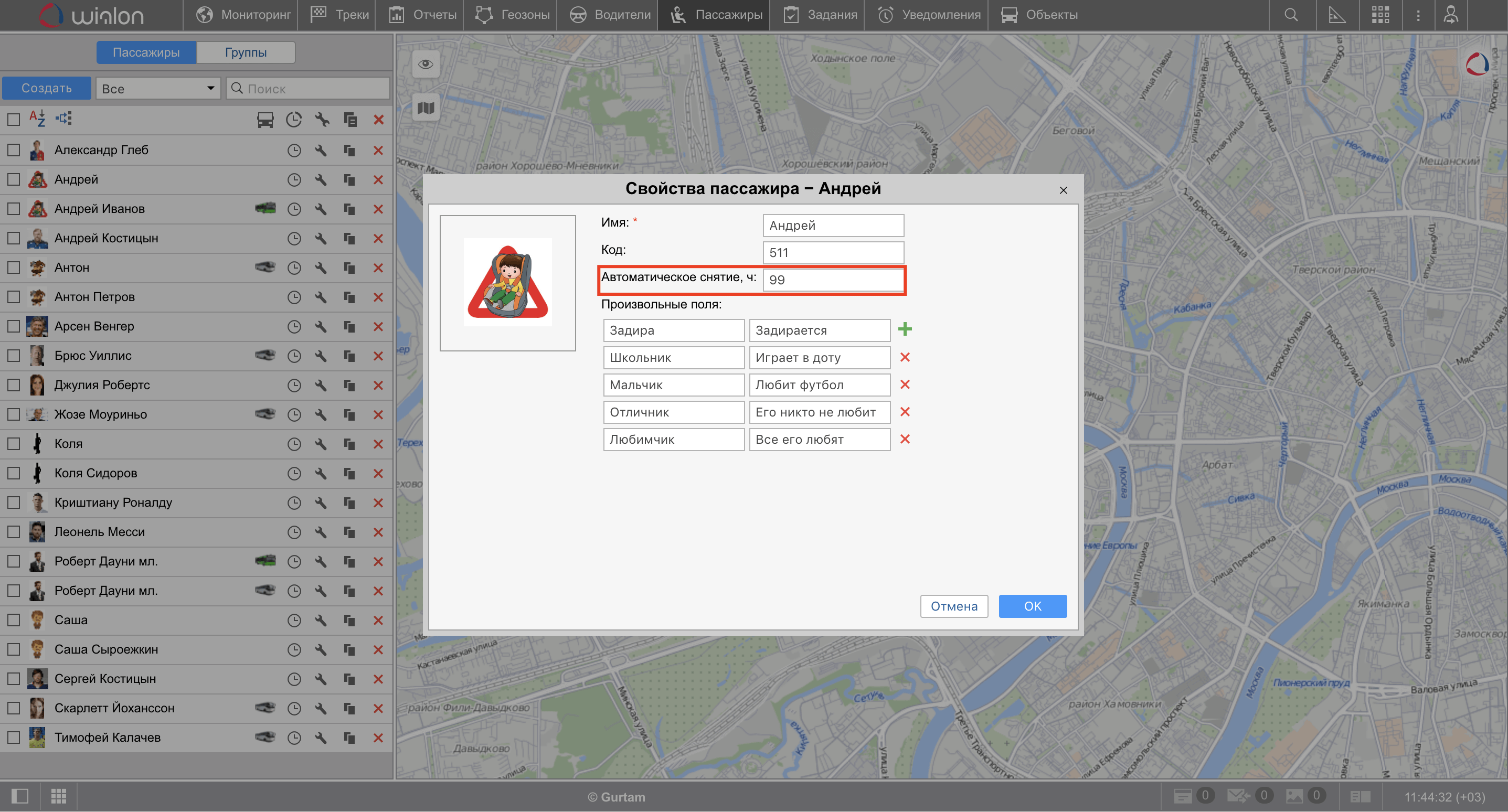Switch to the Группы tab
1508x812 pixels.
coord(245,52)
